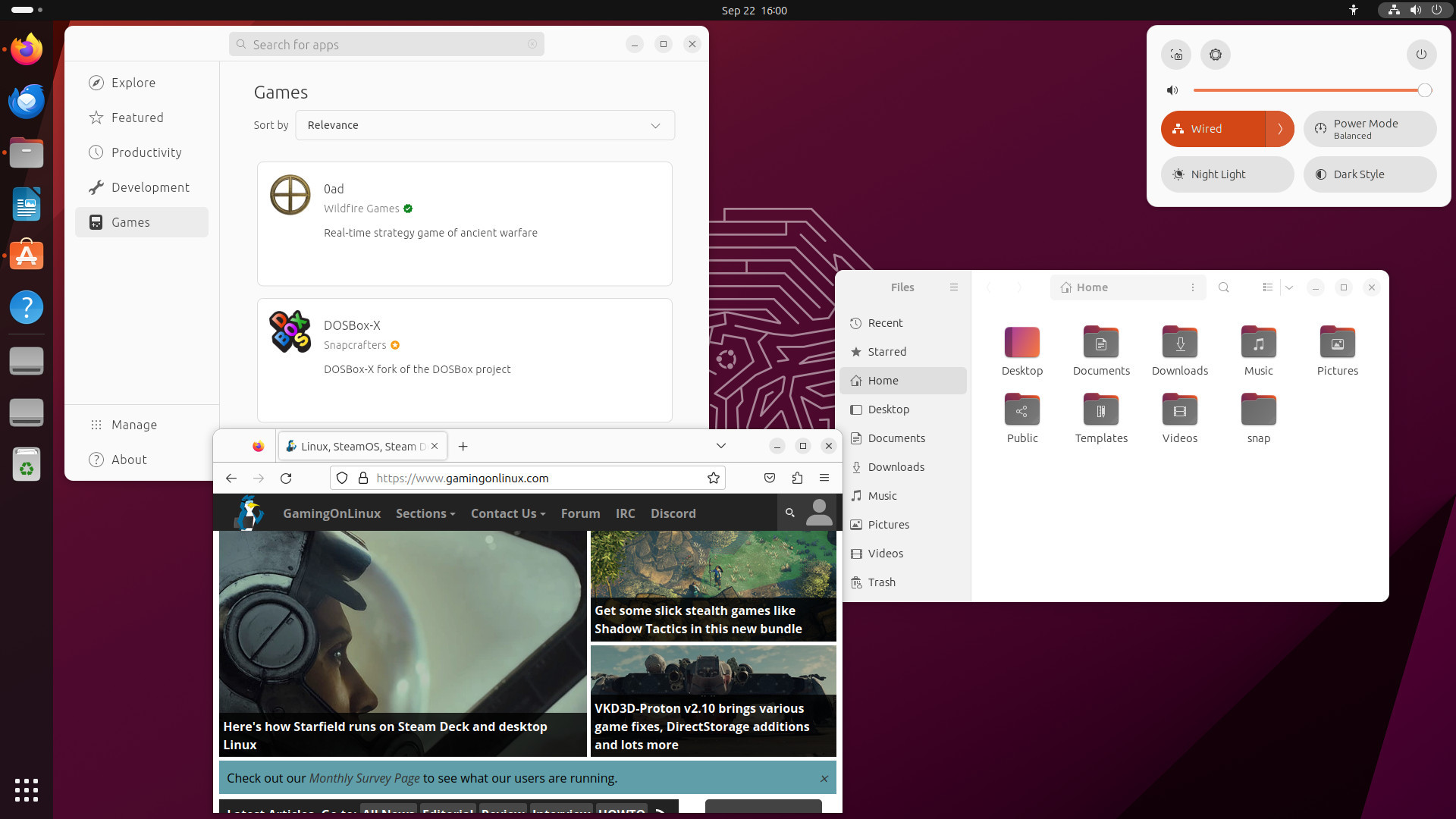Click the screenshot icon in quick settings
1456x819 pixels.
tap(1176, 55)
